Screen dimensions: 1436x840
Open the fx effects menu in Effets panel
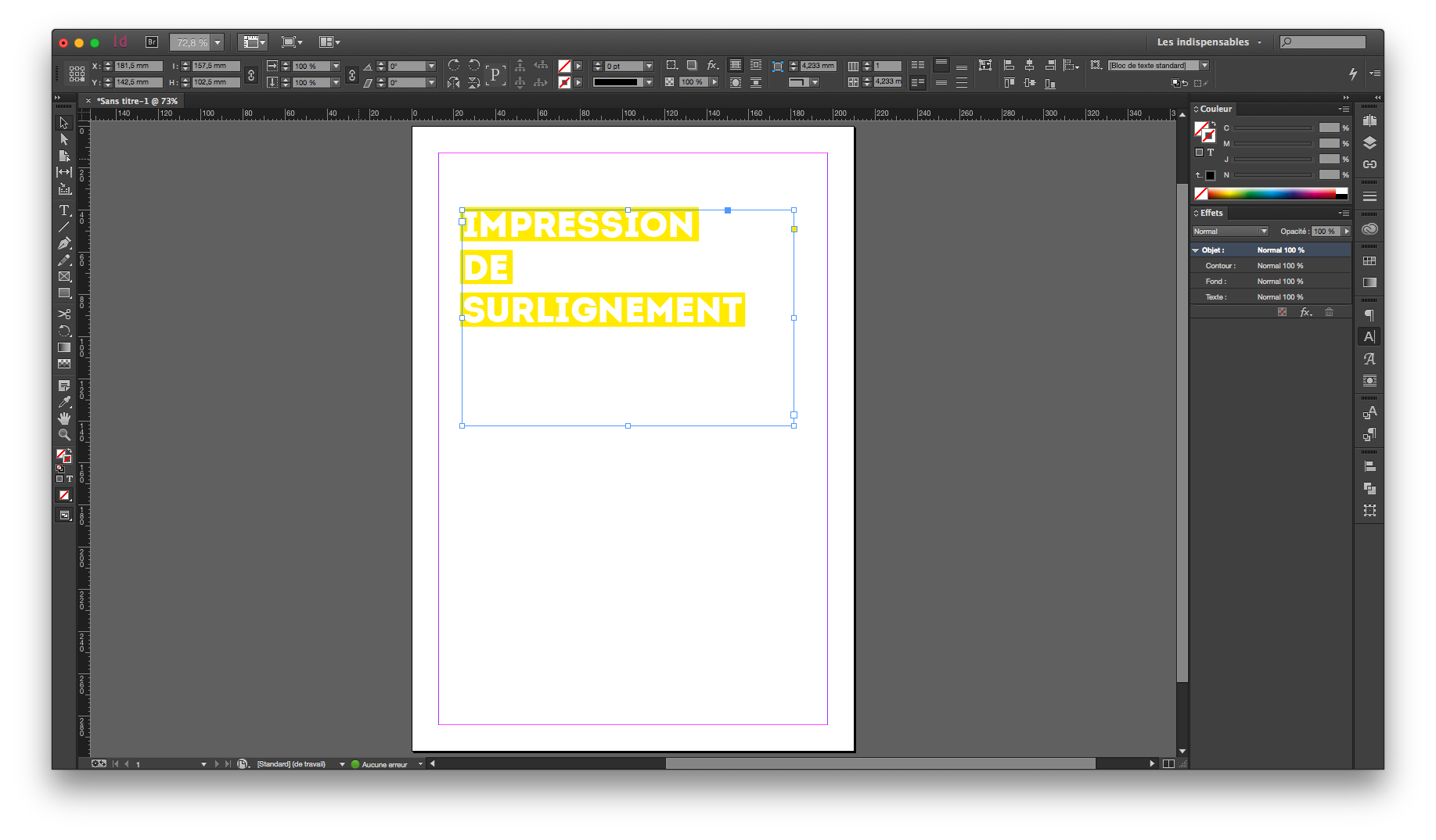point(1305,311)
